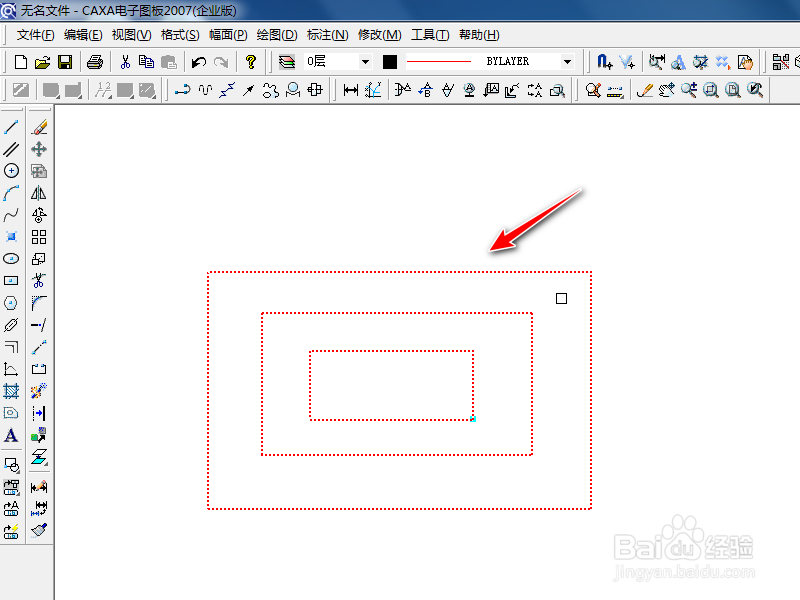This screenshot has height=600, width=800.
Task: Click the Paste clipboard icon
Action: [168, 62]
